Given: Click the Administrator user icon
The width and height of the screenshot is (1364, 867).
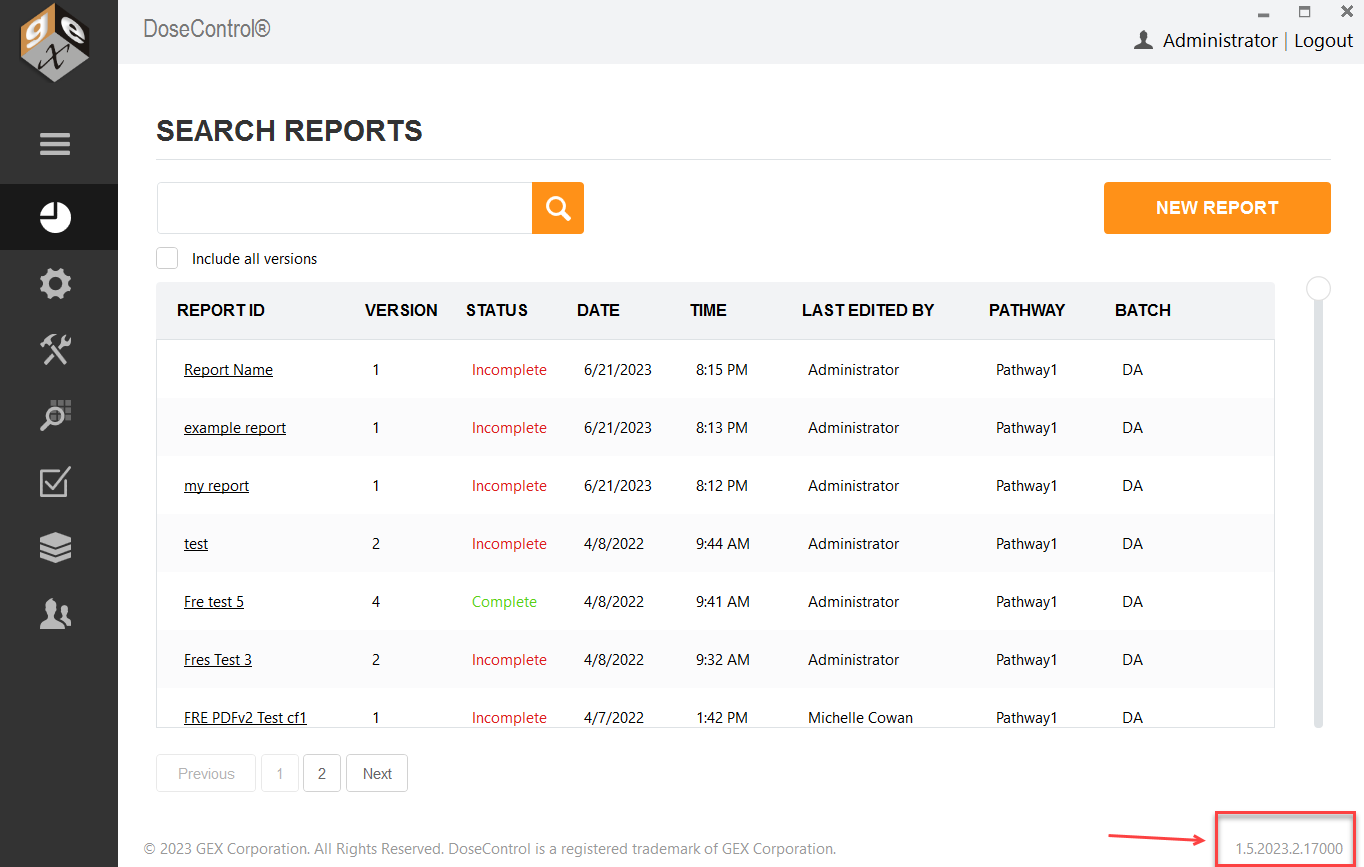Looking at the screenshot, I should pyautogui.click(x=1144, y=40).
